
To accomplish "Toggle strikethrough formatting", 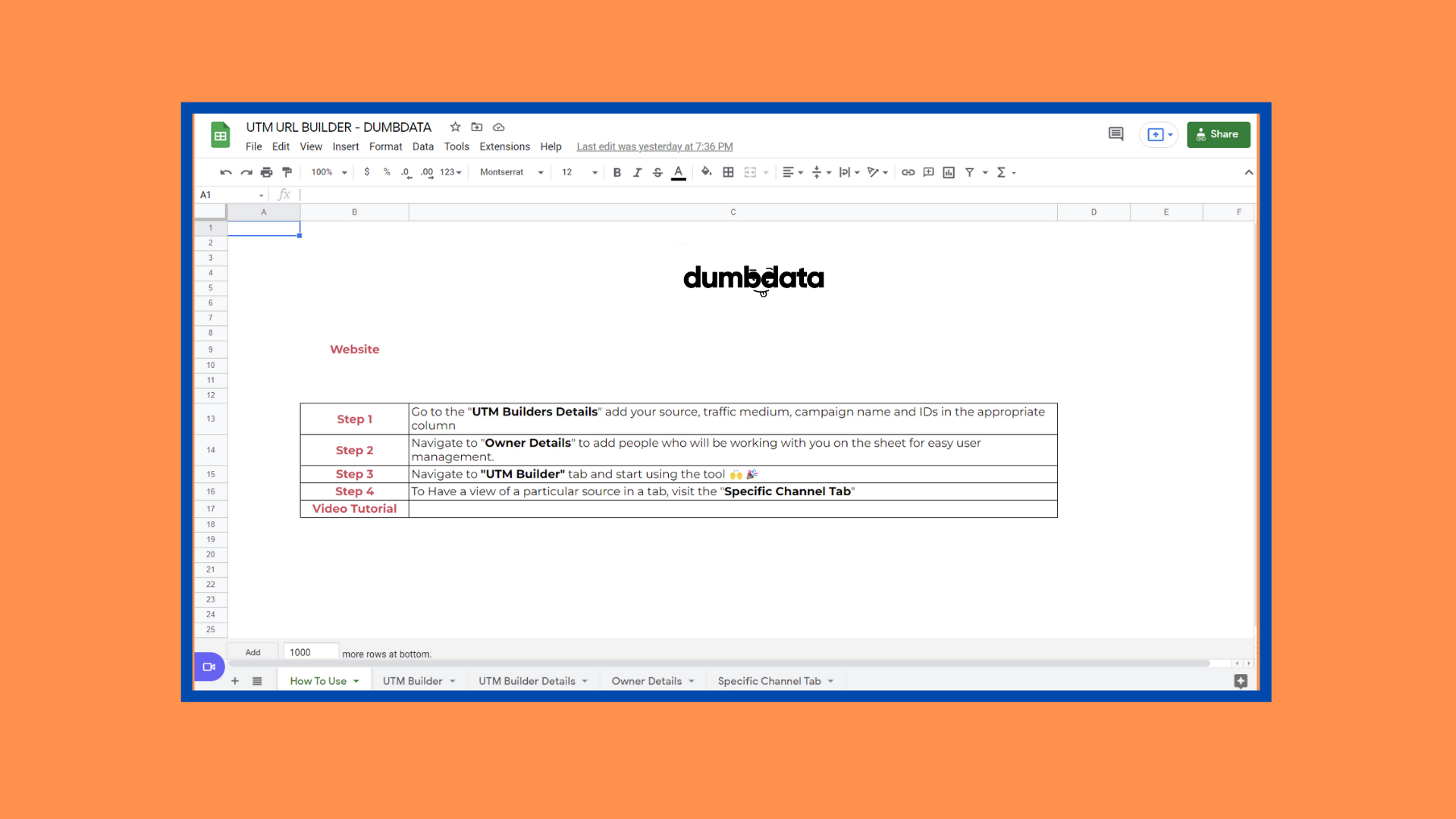I will coord(657,172).
